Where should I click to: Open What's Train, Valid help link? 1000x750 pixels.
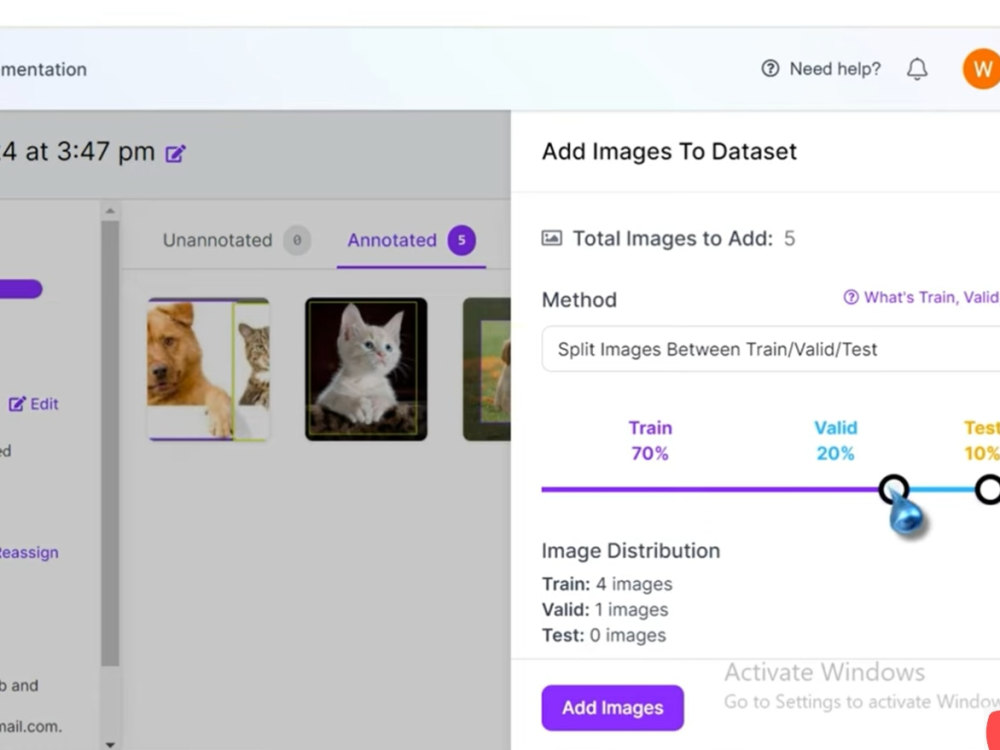pyautogui.click(x=922, y=297)
